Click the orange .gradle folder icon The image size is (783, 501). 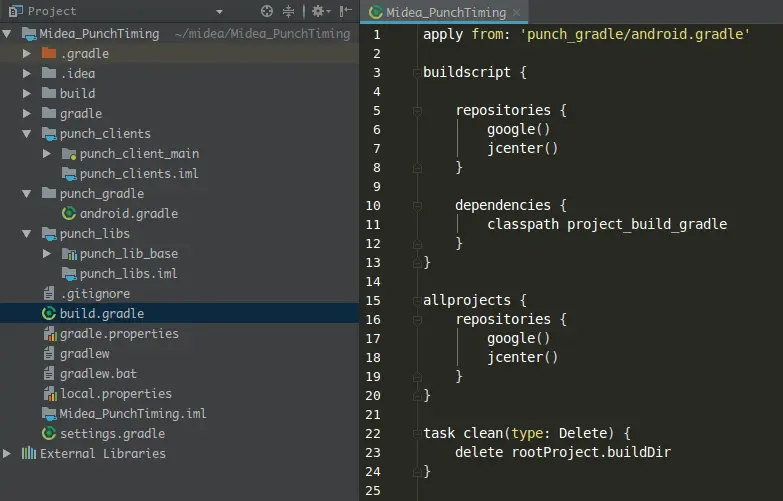(49, 53)
